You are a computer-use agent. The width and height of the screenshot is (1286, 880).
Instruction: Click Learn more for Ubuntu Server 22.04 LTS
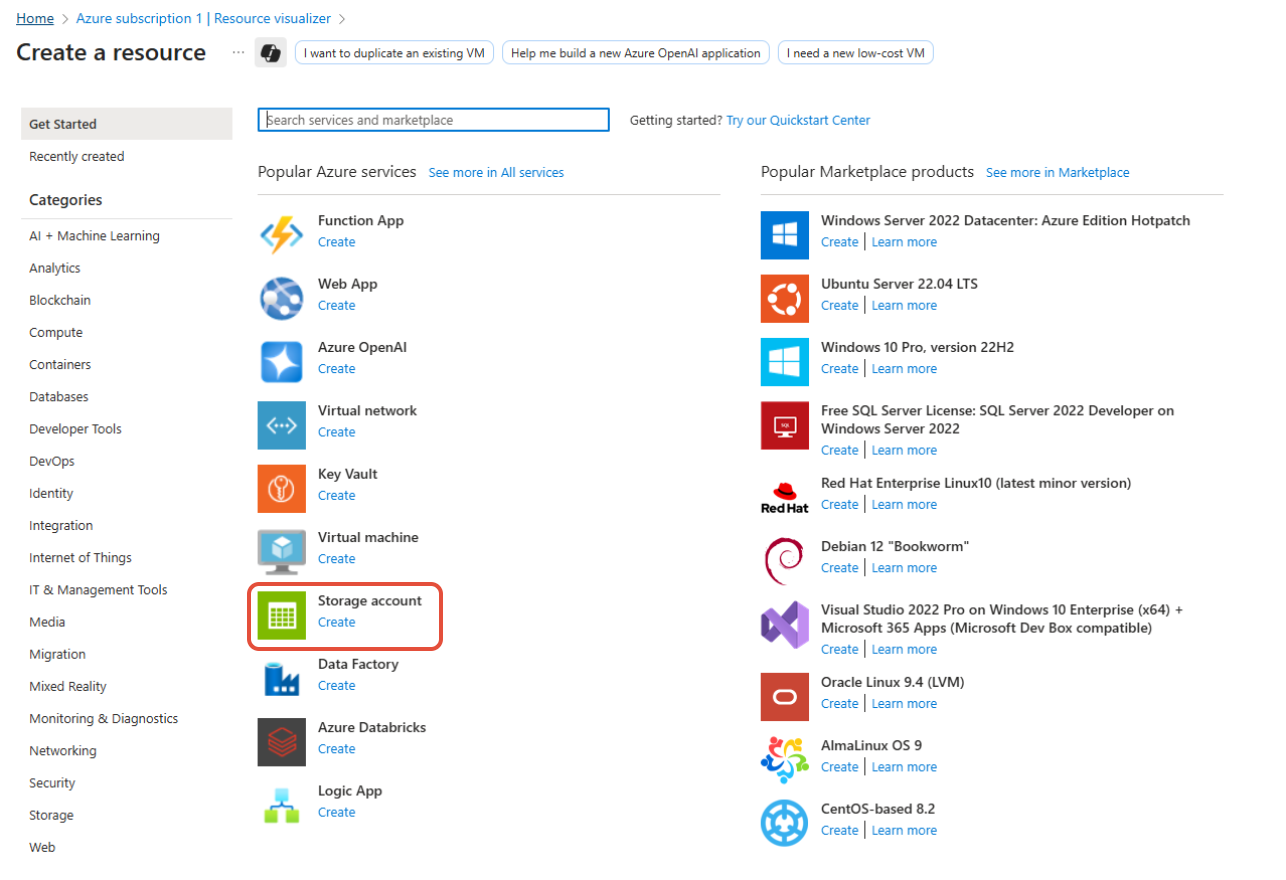tap(904, 305)
